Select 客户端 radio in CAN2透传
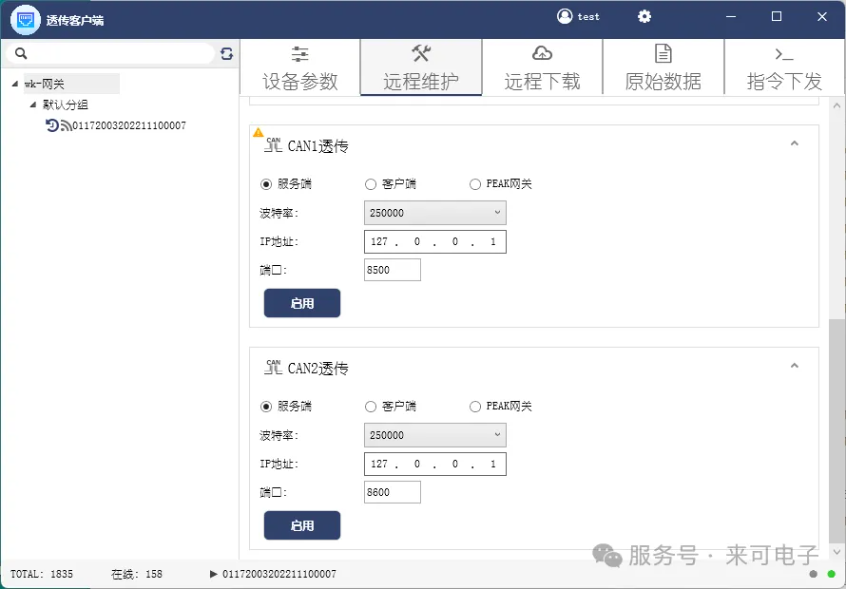The height and width of the screenshot is (589, 846). point(370,407)
